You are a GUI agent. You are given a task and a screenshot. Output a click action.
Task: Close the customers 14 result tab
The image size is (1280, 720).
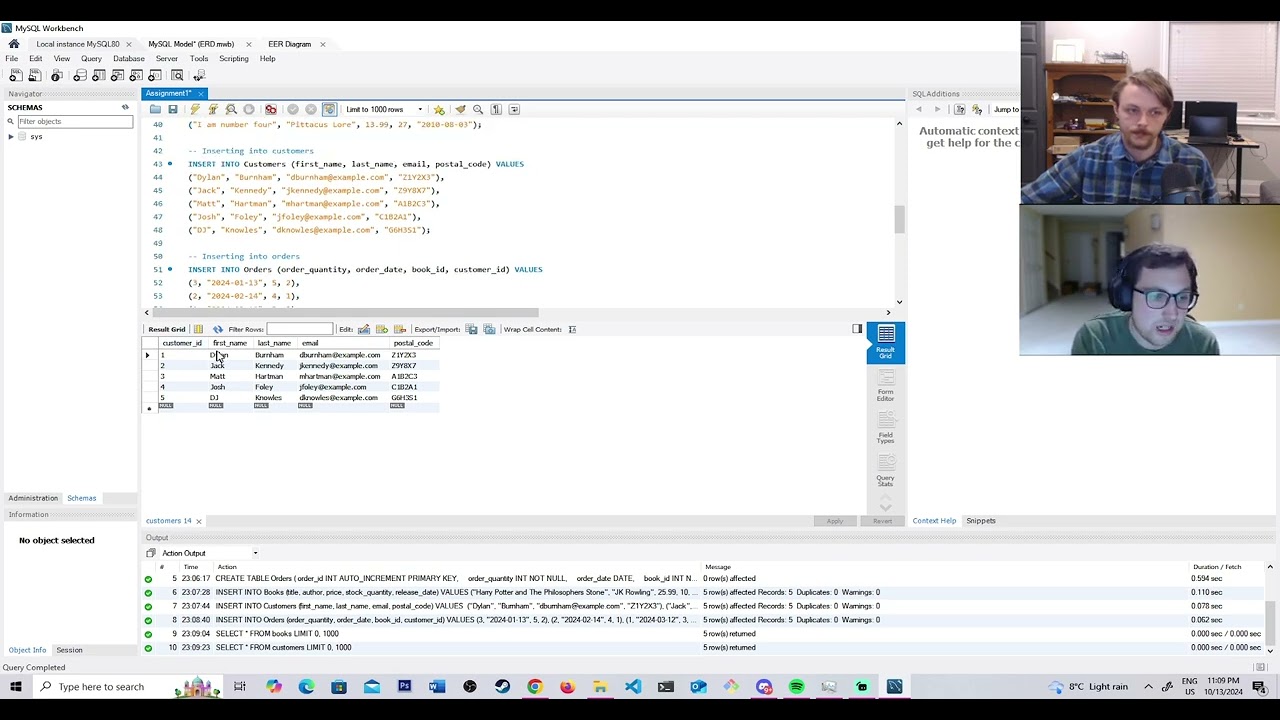tap(198, 521)
